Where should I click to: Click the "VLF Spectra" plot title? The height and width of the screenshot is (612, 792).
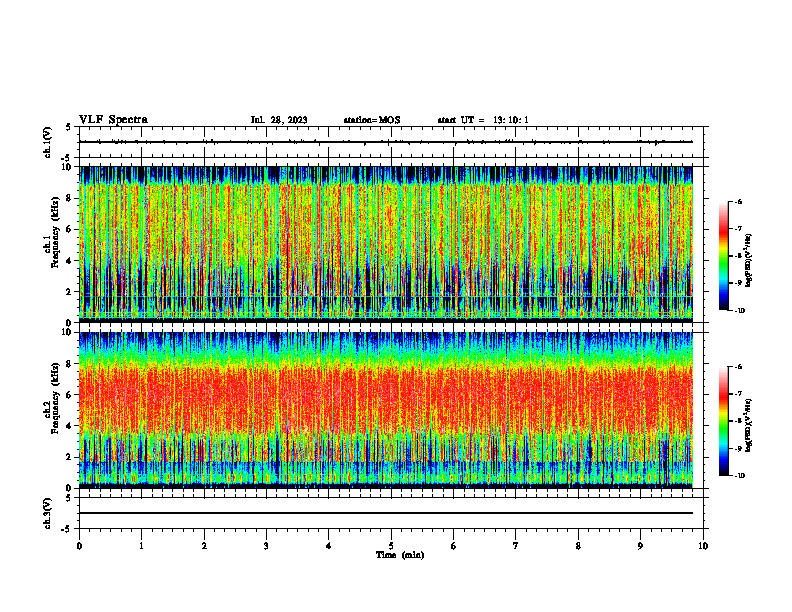113,120
